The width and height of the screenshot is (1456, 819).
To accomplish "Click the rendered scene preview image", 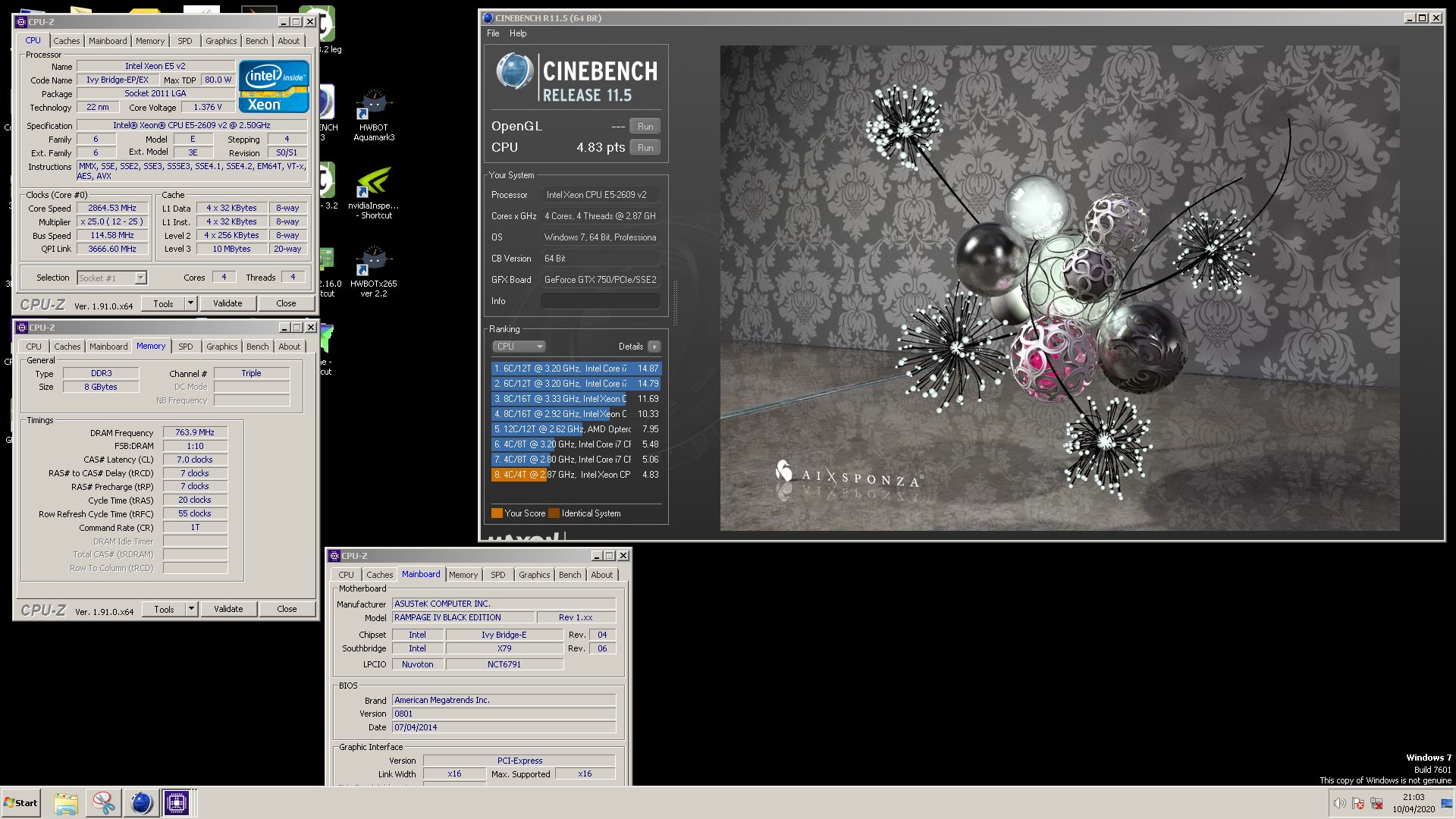I will point(1059,288).
